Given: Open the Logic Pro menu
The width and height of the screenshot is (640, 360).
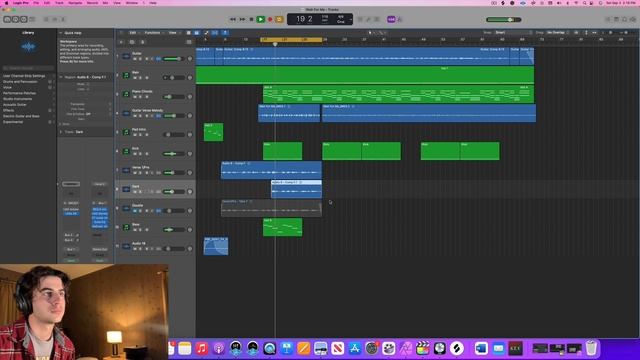Looking at the screenshot, I should click(x=20, y=3).
